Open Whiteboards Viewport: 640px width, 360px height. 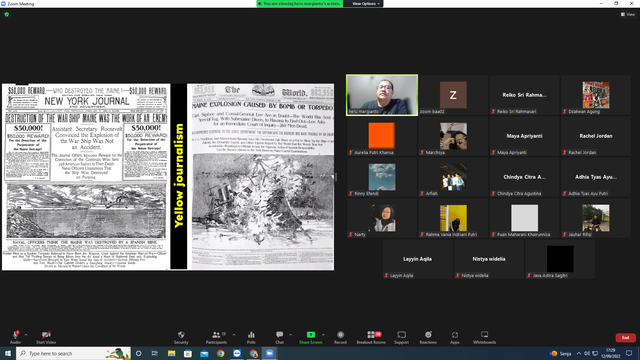484,337
